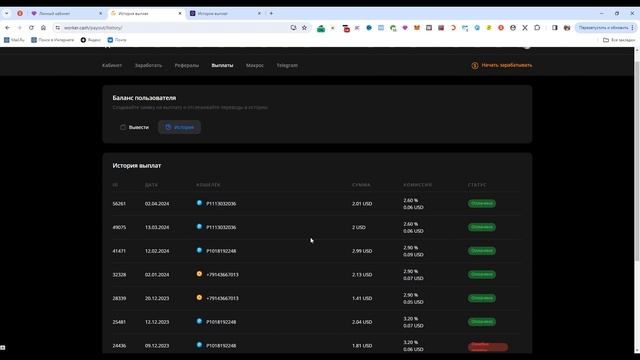Click green status badge in row 56261
This screenshot has height=360, width=640.
pos(482,203)
